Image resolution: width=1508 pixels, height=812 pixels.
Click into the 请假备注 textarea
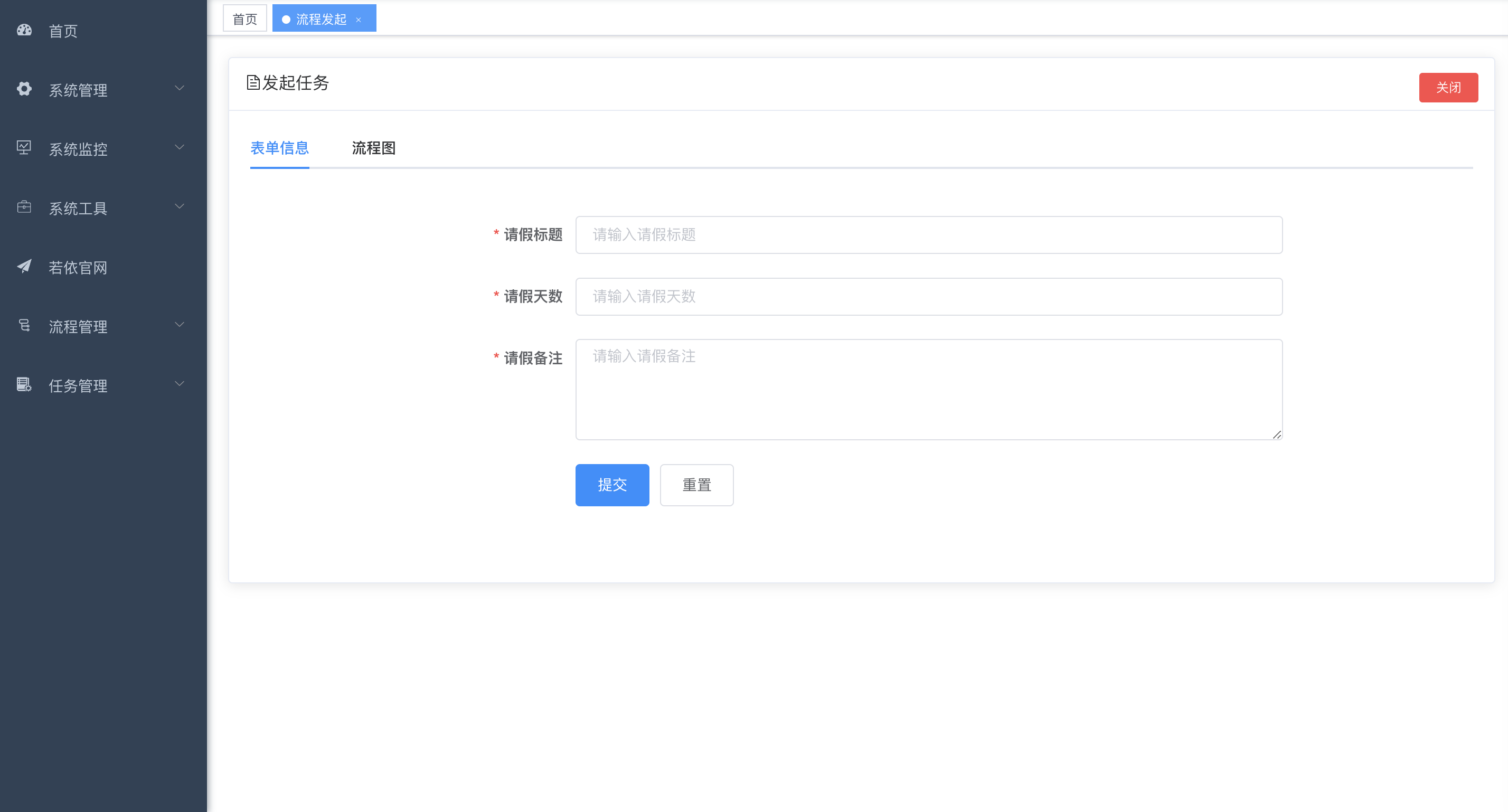pyautogui.click(x=929, y=390)
